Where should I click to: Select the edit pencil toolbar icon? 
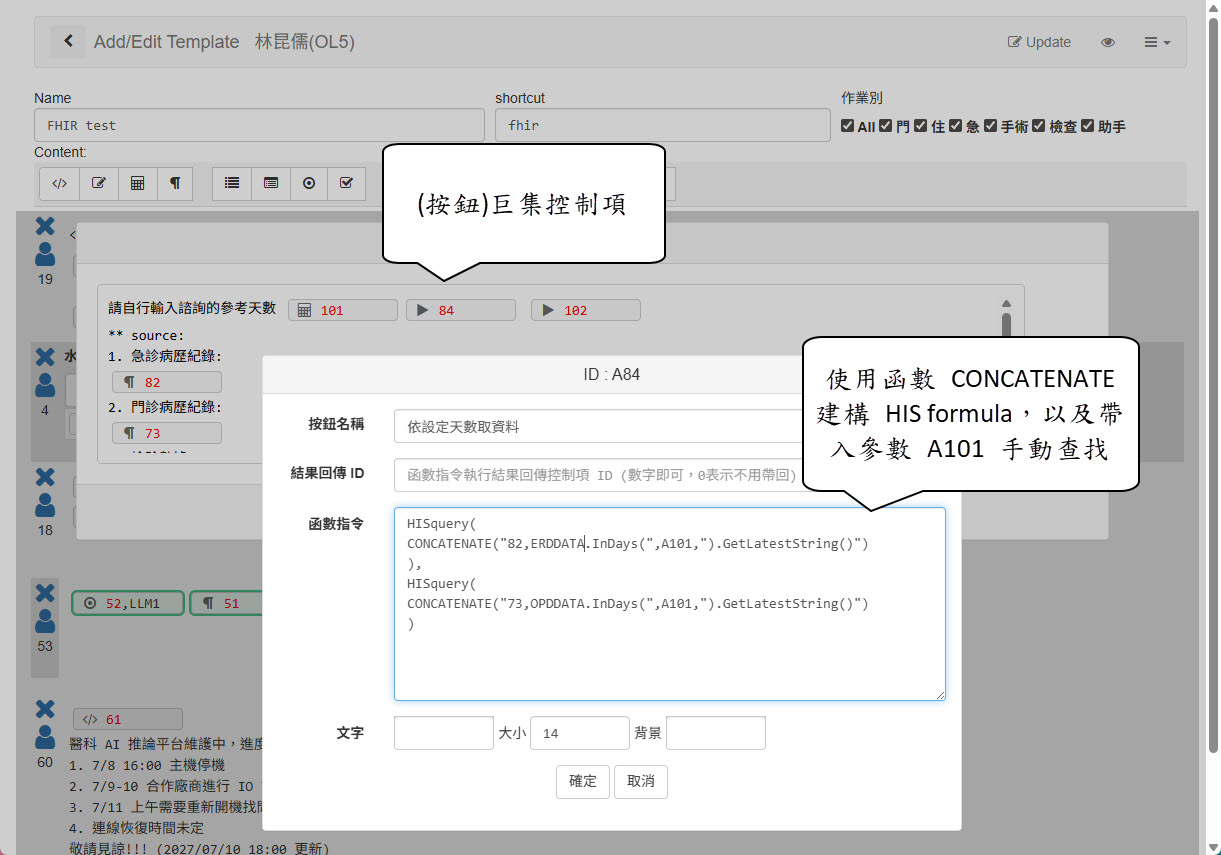coord(99,184)
